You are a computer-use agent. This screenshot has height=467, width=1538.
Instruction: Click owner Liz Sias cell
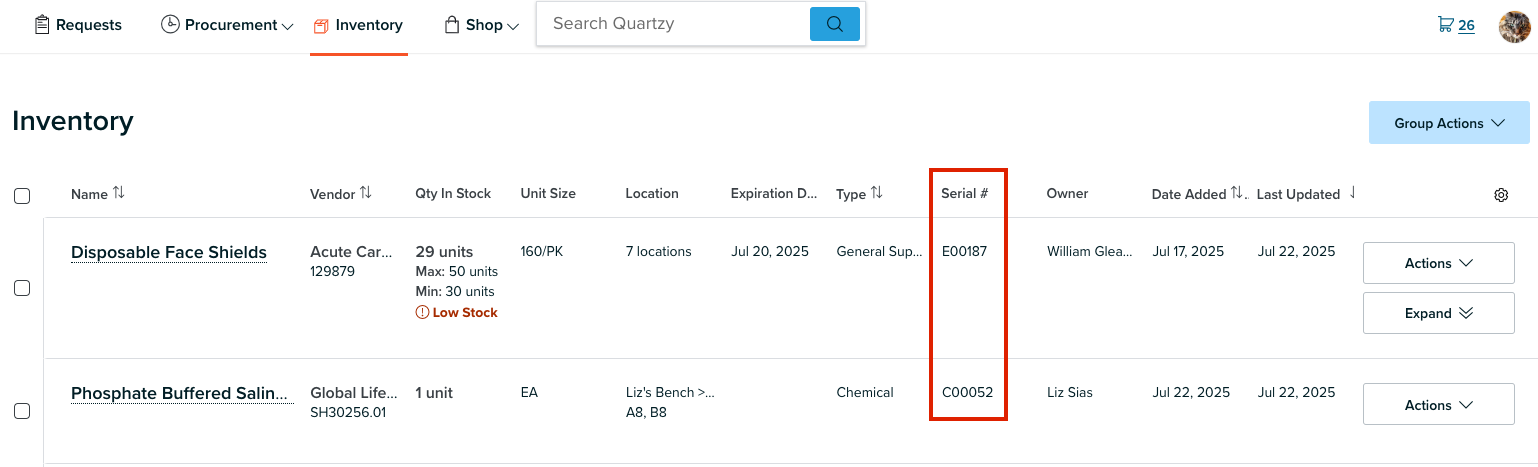click(x=1070, y=392)
